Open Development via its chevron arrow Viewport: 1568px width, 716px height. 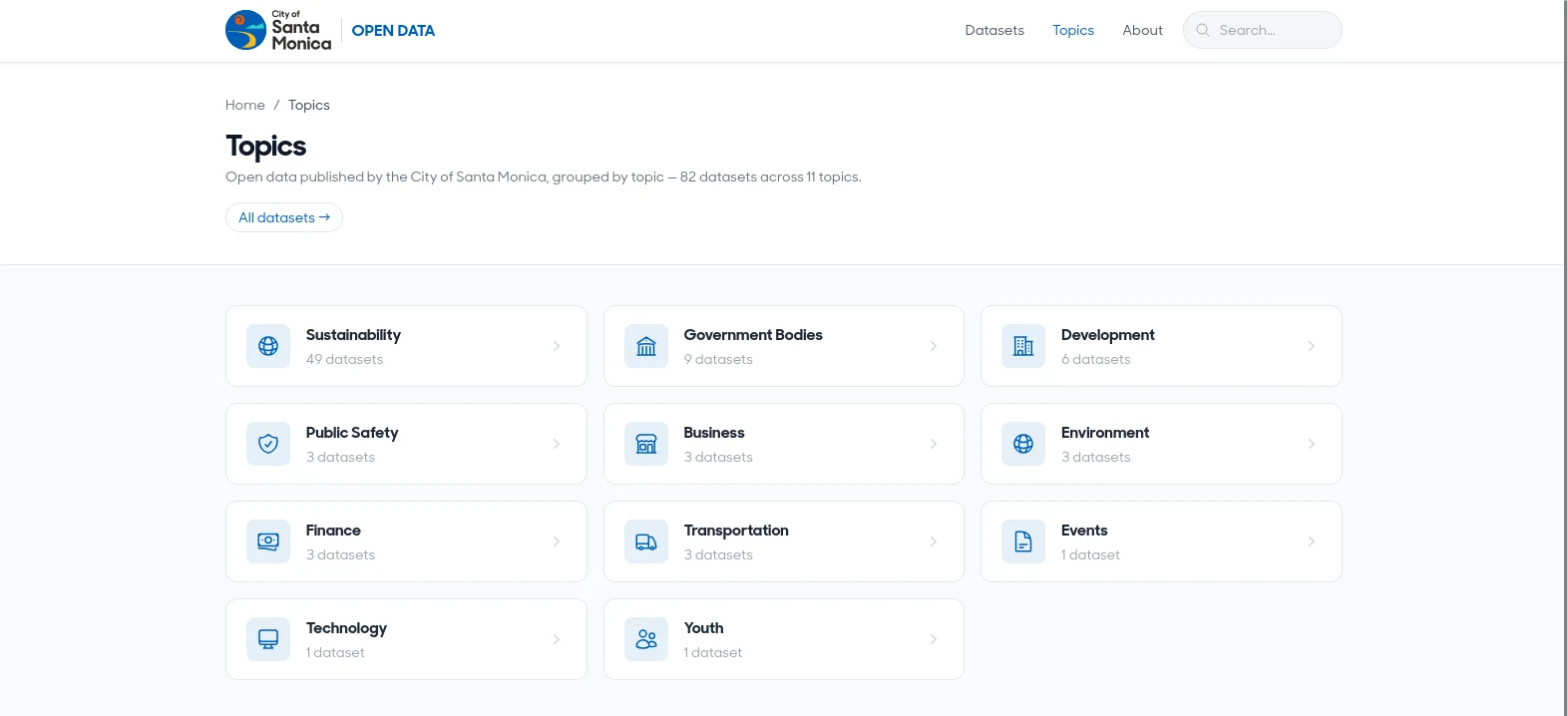pos(1312,346)
